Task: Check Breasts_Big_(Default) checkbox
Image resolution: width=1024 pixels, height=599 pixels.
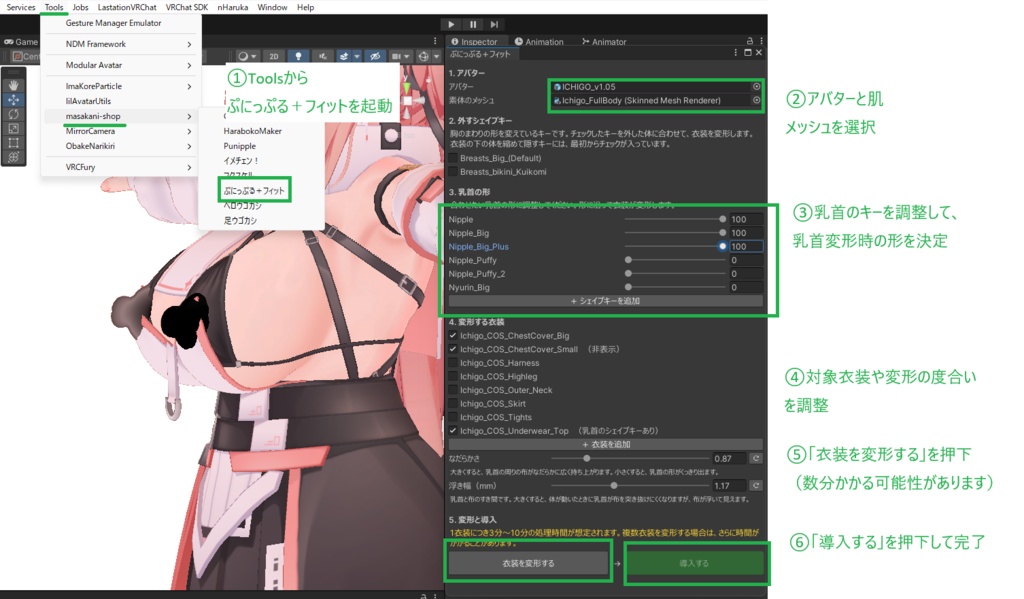Action: point(453,158)
